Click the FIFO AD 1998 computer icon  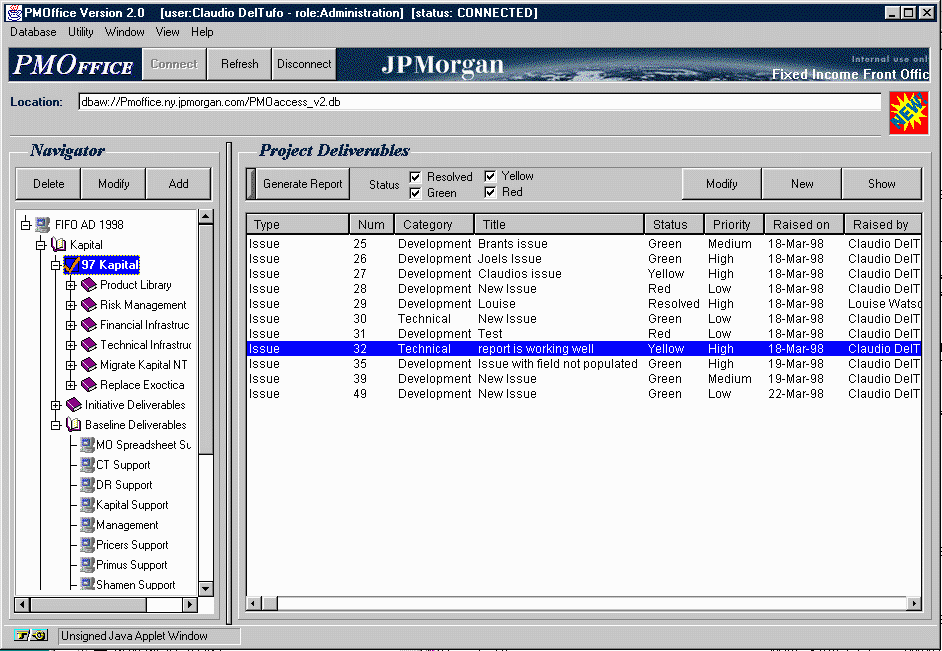click(x=43, y=225)
